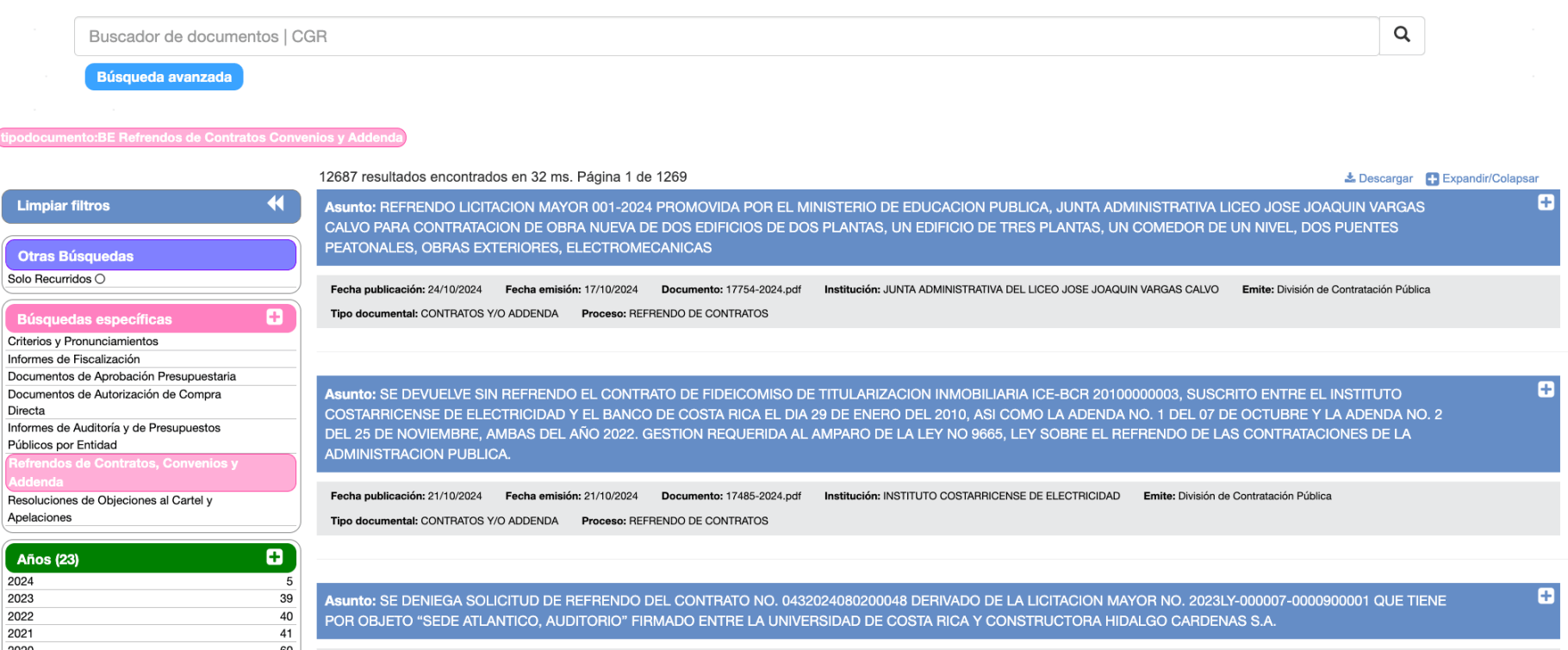Click Expandir/Colapsar link

[1490, 178]
